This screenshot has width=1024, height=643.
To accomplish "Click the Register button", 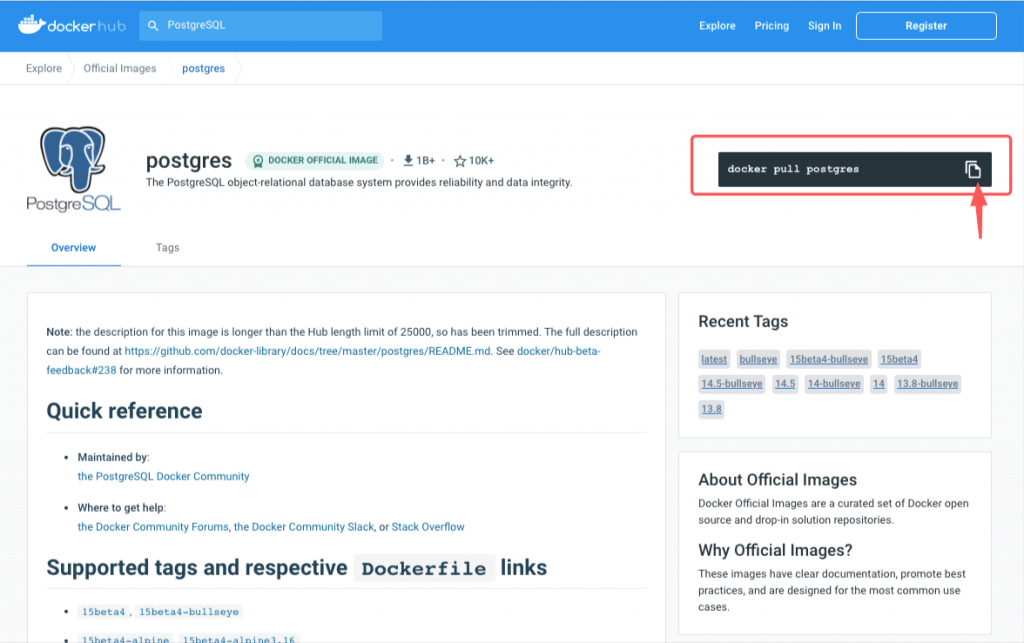I will click(926, 25).
